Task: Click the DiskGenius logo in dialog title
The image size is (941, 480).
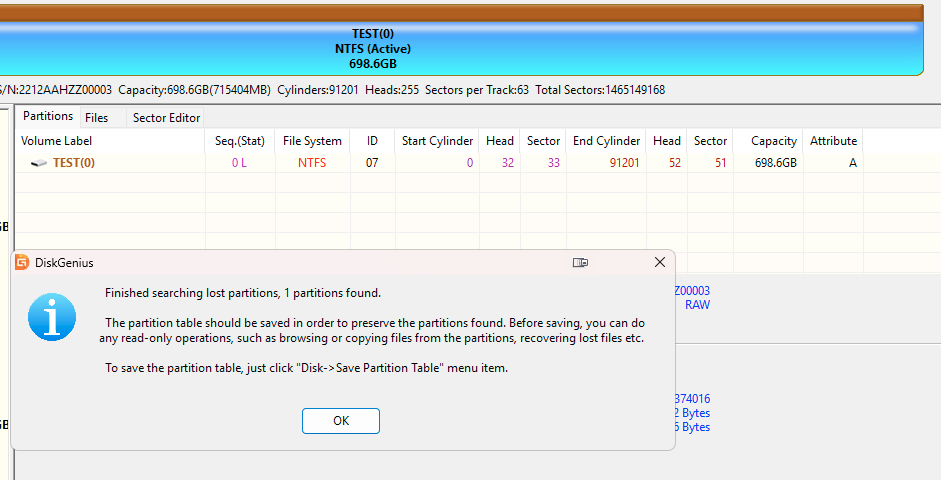Action: [21, 263]
